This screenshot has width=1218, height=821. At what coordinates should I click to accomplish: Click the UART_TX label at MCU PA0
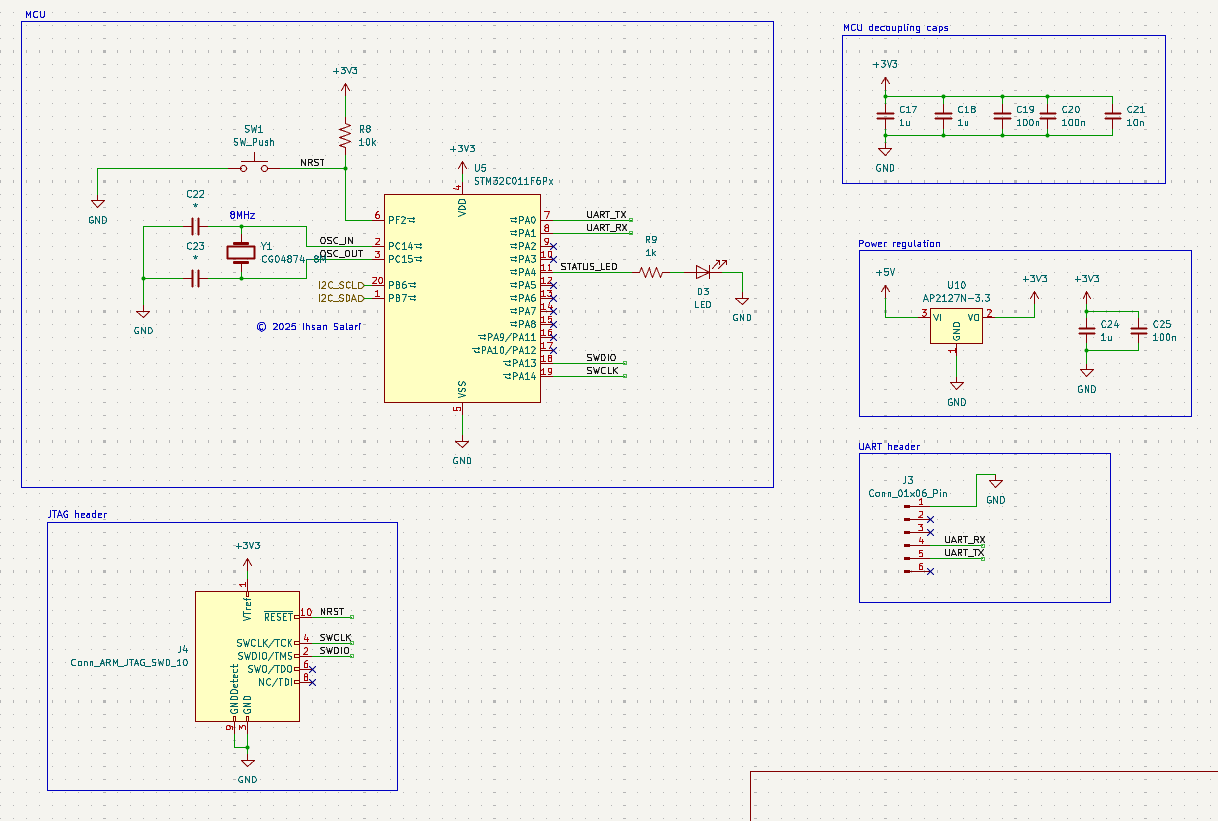click(x=606, y=215)
